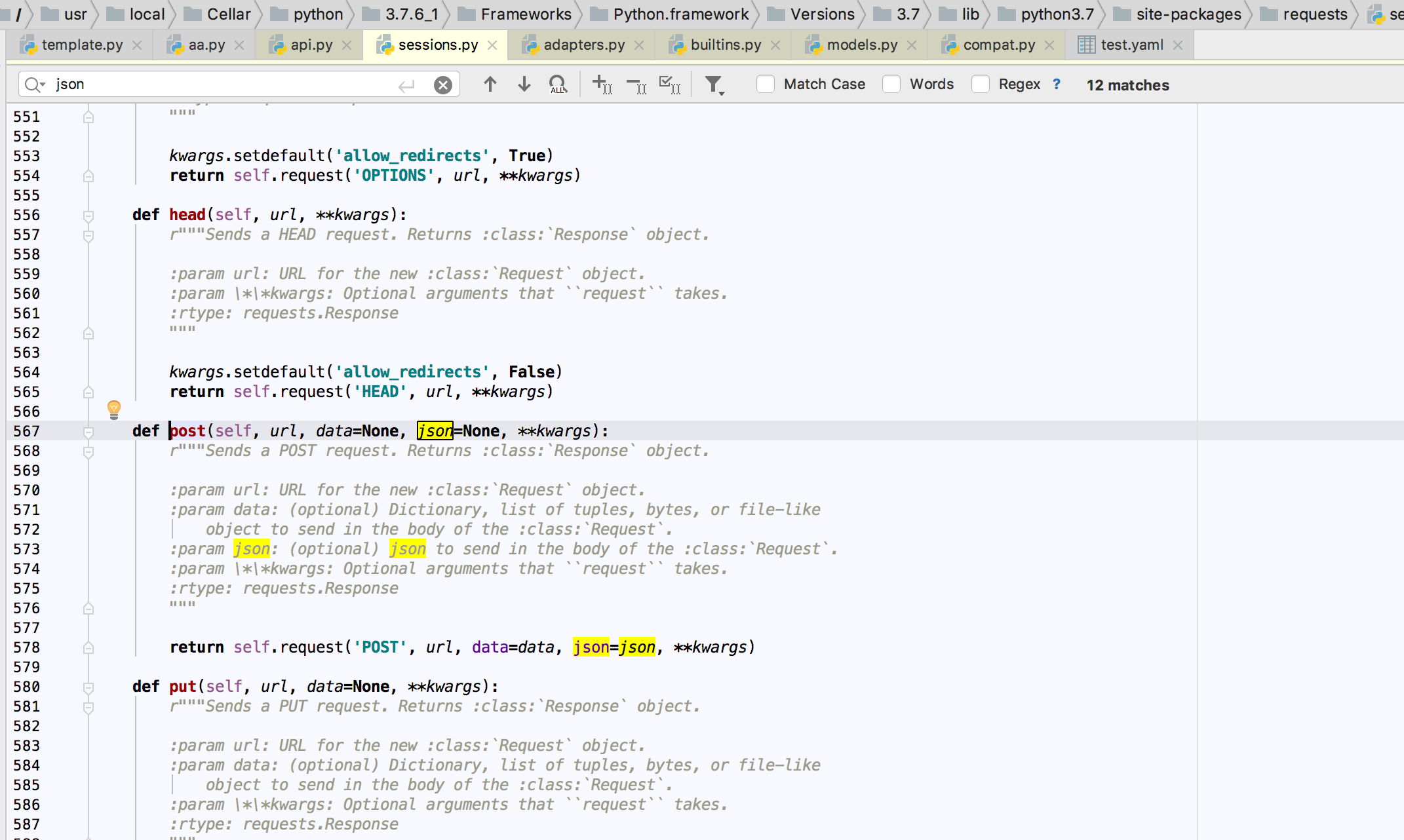Go to the previous search occurrence
1404x840 pixels.
[x=490, y=84]
